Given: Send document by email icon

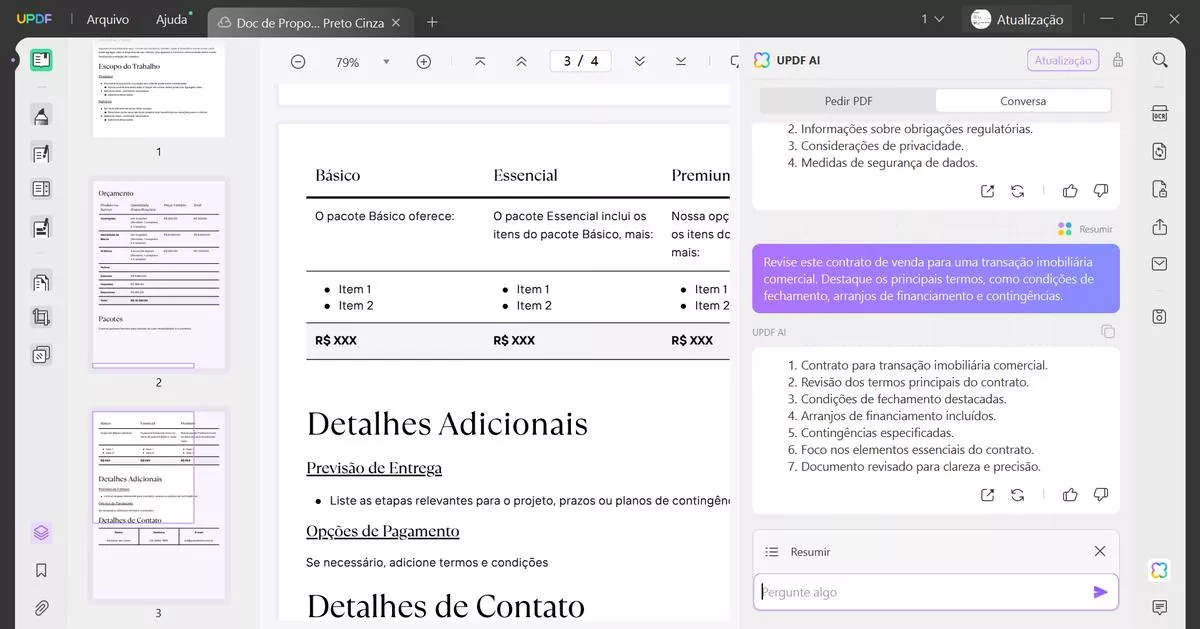Looking at the screenshot, I should point(1160,264).
